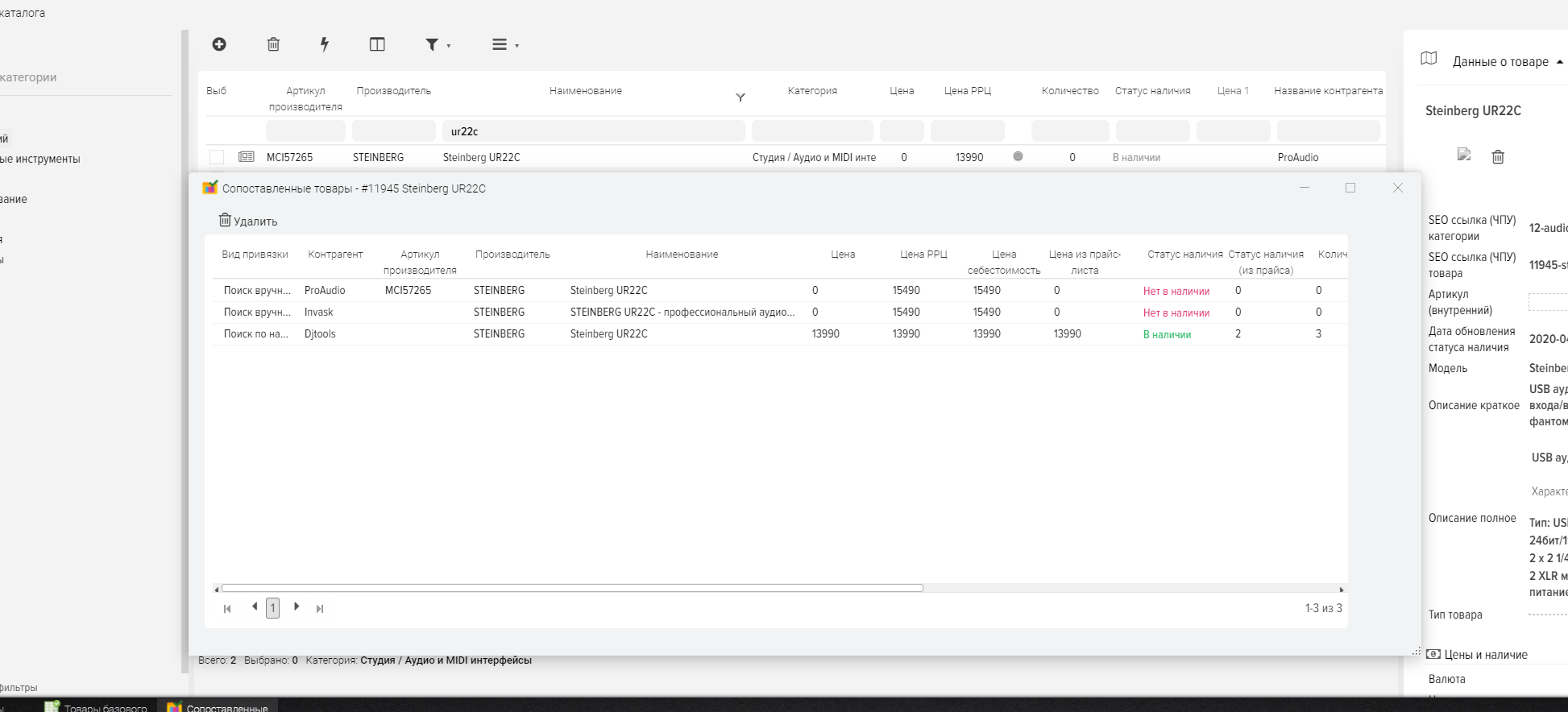Minimize the Сопоставленные товары dialog
The width and height of the screenshot is (1568, 712).
1305,188
